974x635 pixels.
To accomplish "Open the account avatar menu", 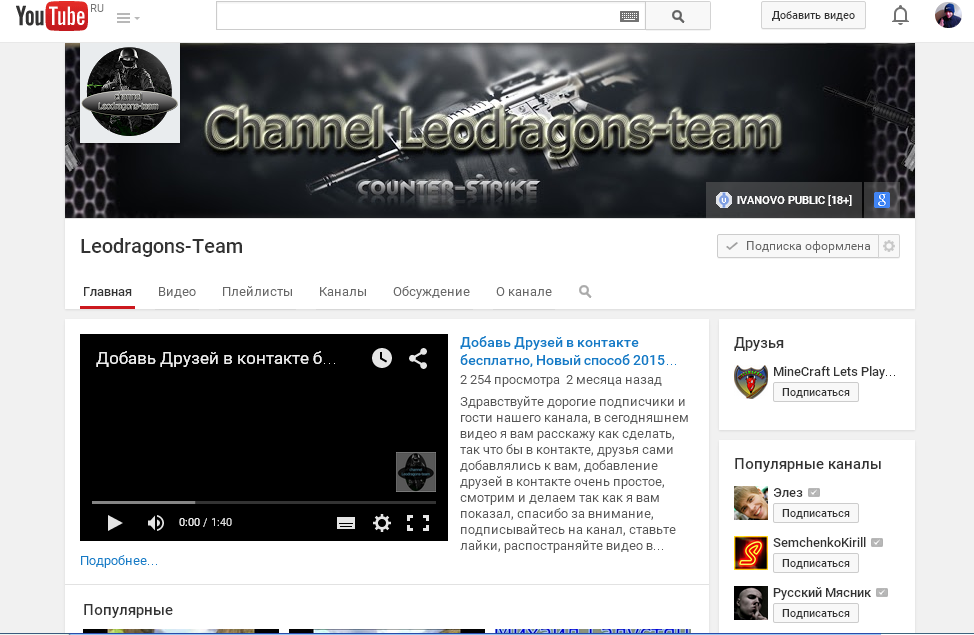I will (948, 15).
